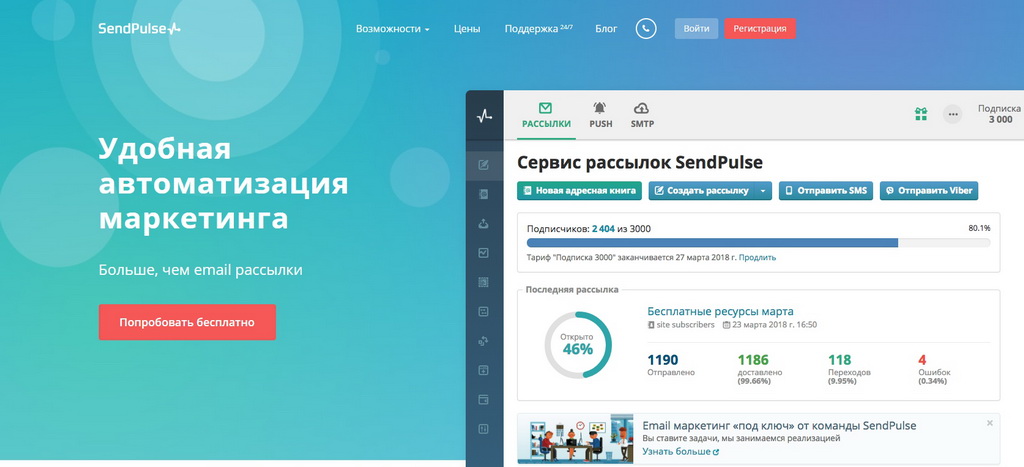Viewport: 1024px width, 467px height.
Task: Click Отправить SMS button
Action: 826,191
